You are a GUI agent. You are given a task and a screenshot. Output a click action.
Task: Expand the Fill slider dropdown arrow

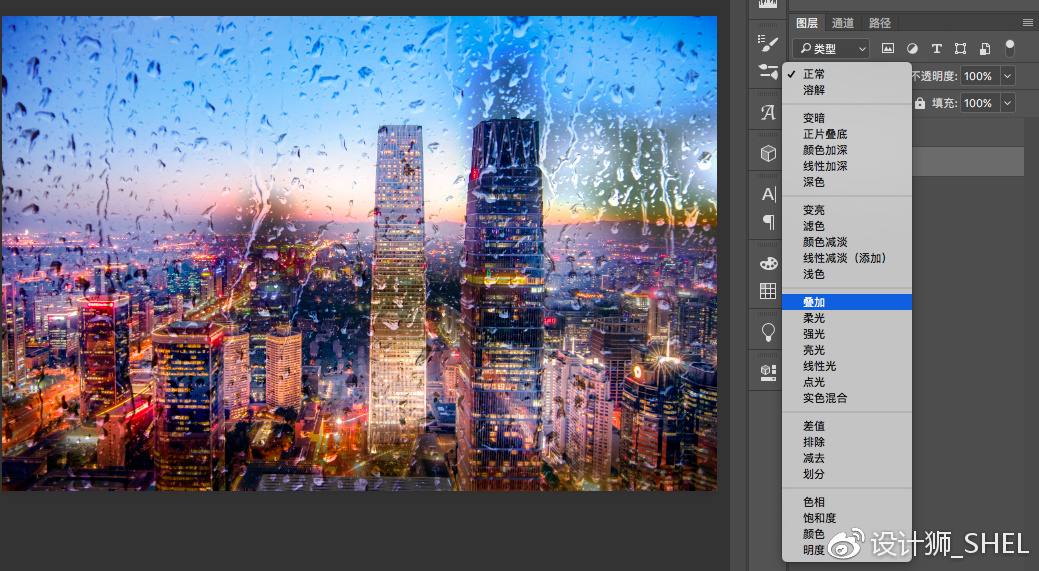pyautogui.click(x=1007, y=103)
